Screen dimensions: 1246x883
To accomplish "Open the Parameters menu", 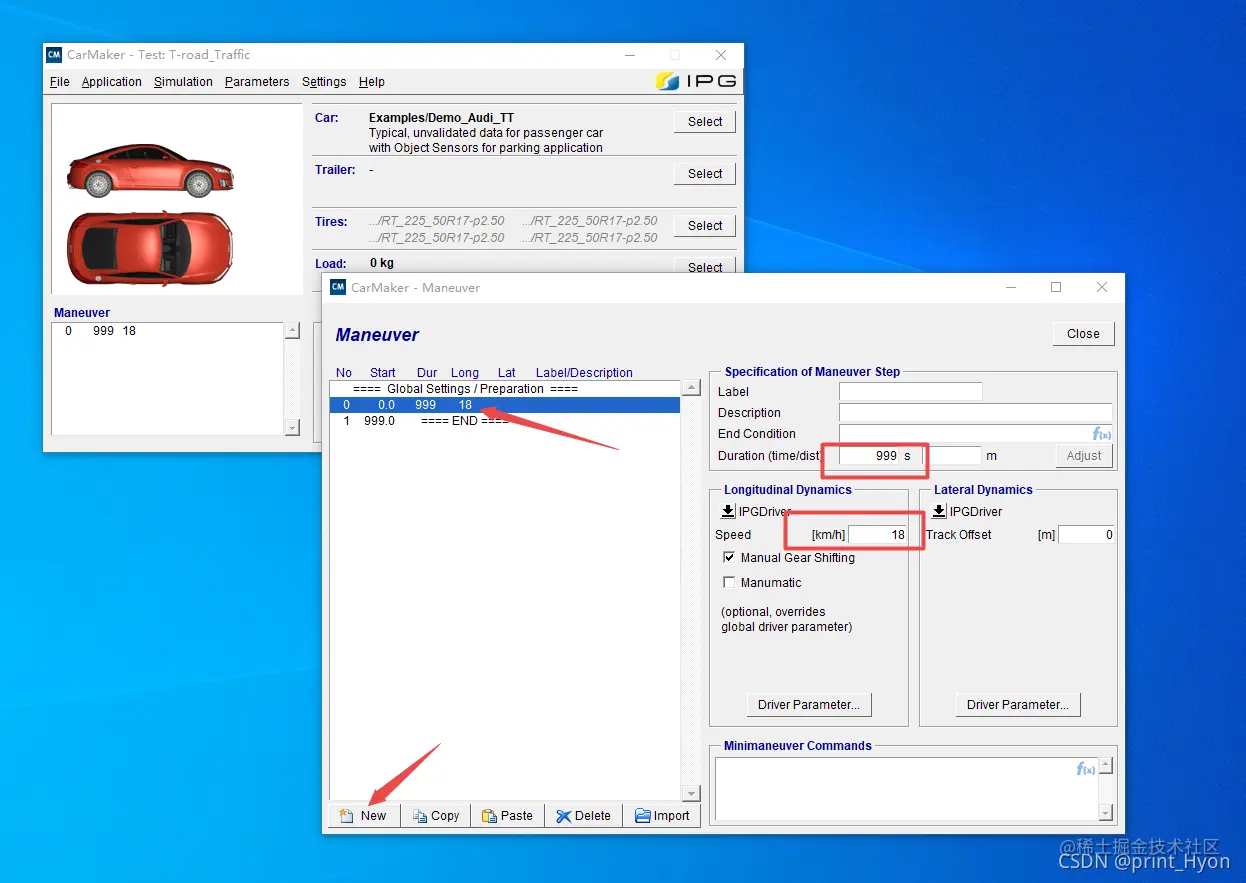I will [257, 82].
